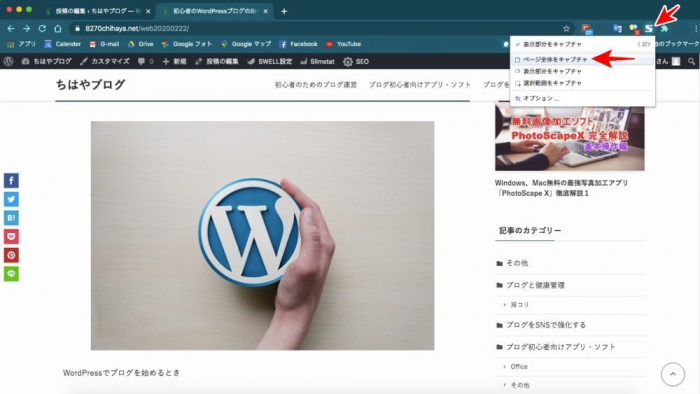Image resolution: width=700 pixels, height=394 pixels.
Task: Click the WordPress logo in admin bar
Action: 8,62
